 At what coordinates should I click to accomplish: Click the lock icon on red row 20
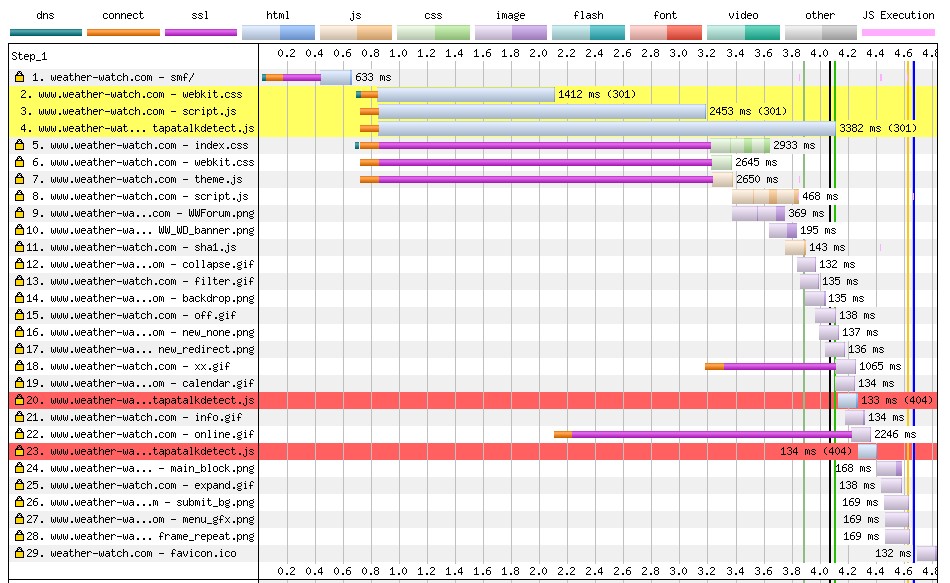19,399
